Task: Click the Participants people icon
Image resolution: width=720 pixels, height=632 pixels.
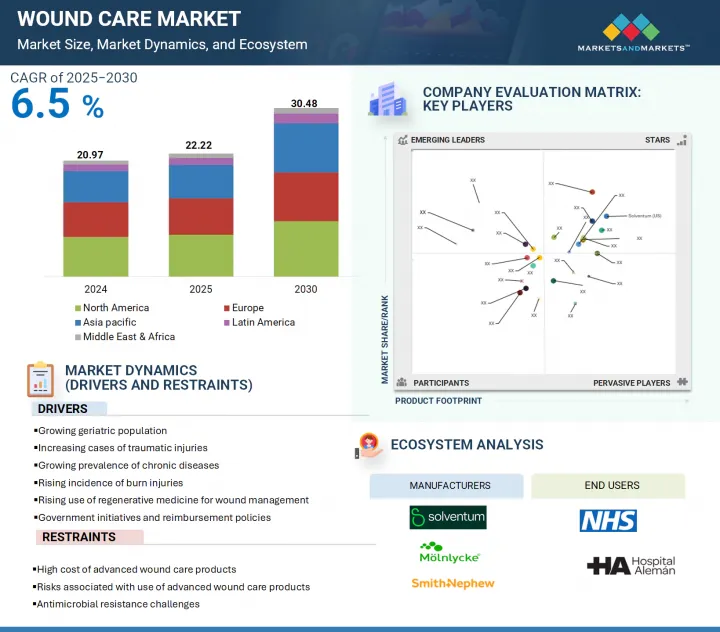Action: tap(402, 382)
